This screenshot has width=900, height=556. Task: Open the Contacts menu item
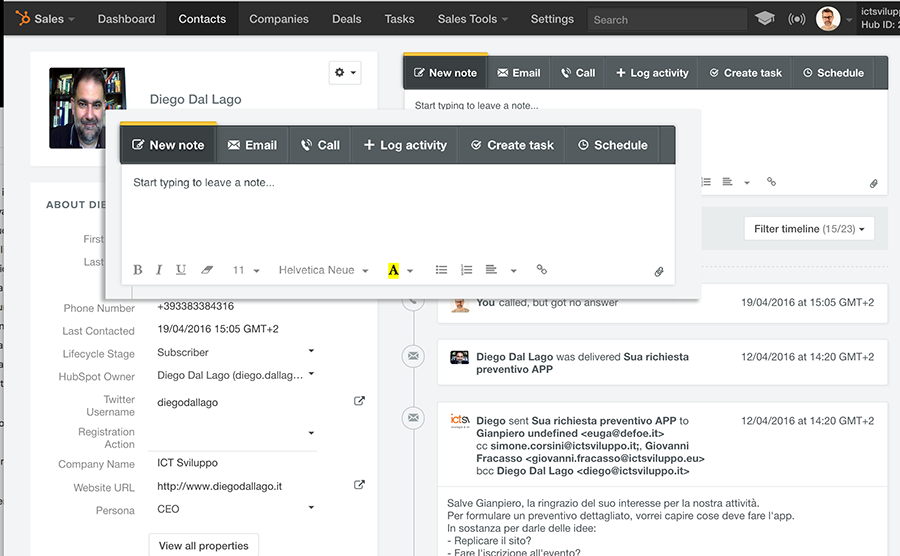202,19
